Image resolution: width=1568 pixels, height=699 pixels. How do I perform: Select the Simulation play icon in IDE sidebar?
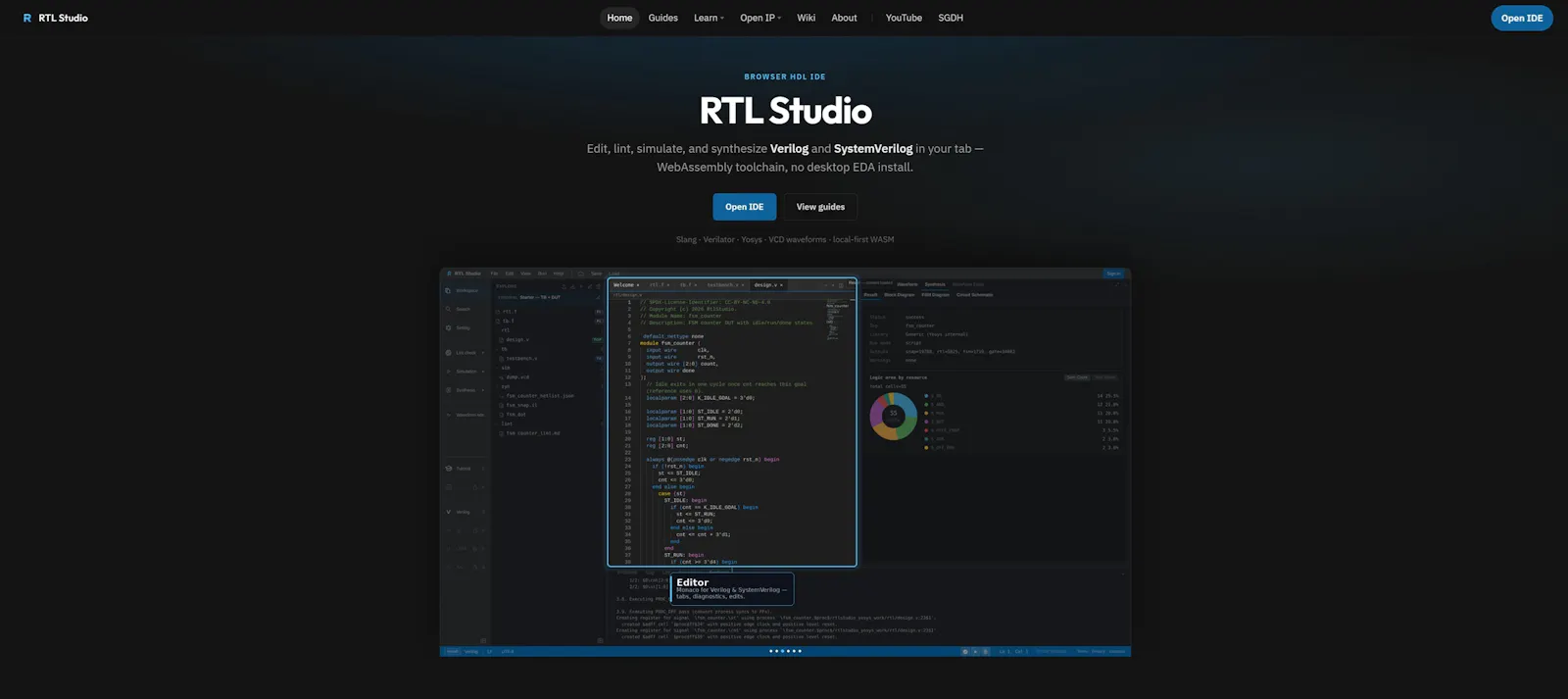448,372
